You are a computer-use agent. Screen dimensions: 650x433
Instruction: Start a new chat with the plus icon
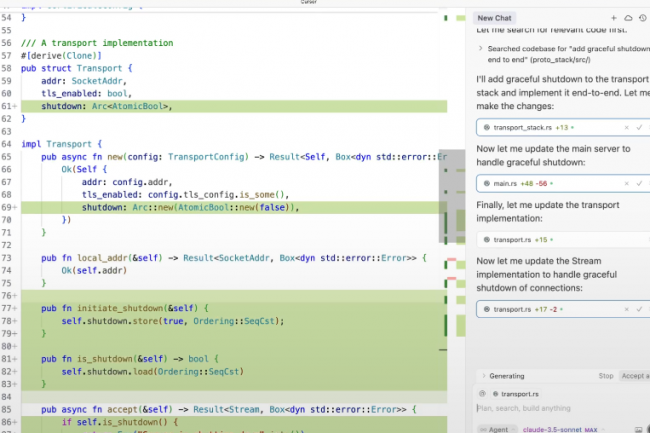[614, 18]
